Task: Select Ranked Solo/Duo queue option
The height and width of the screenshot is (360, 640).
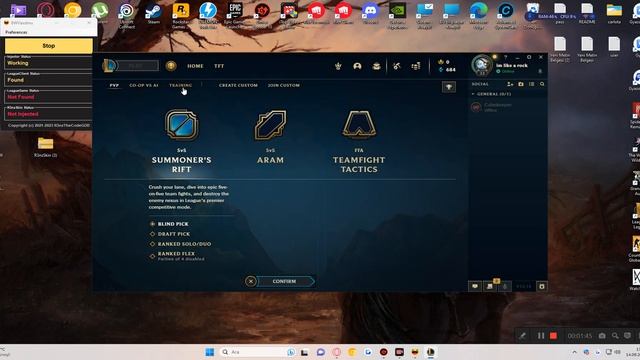Action: pos(180,244)
